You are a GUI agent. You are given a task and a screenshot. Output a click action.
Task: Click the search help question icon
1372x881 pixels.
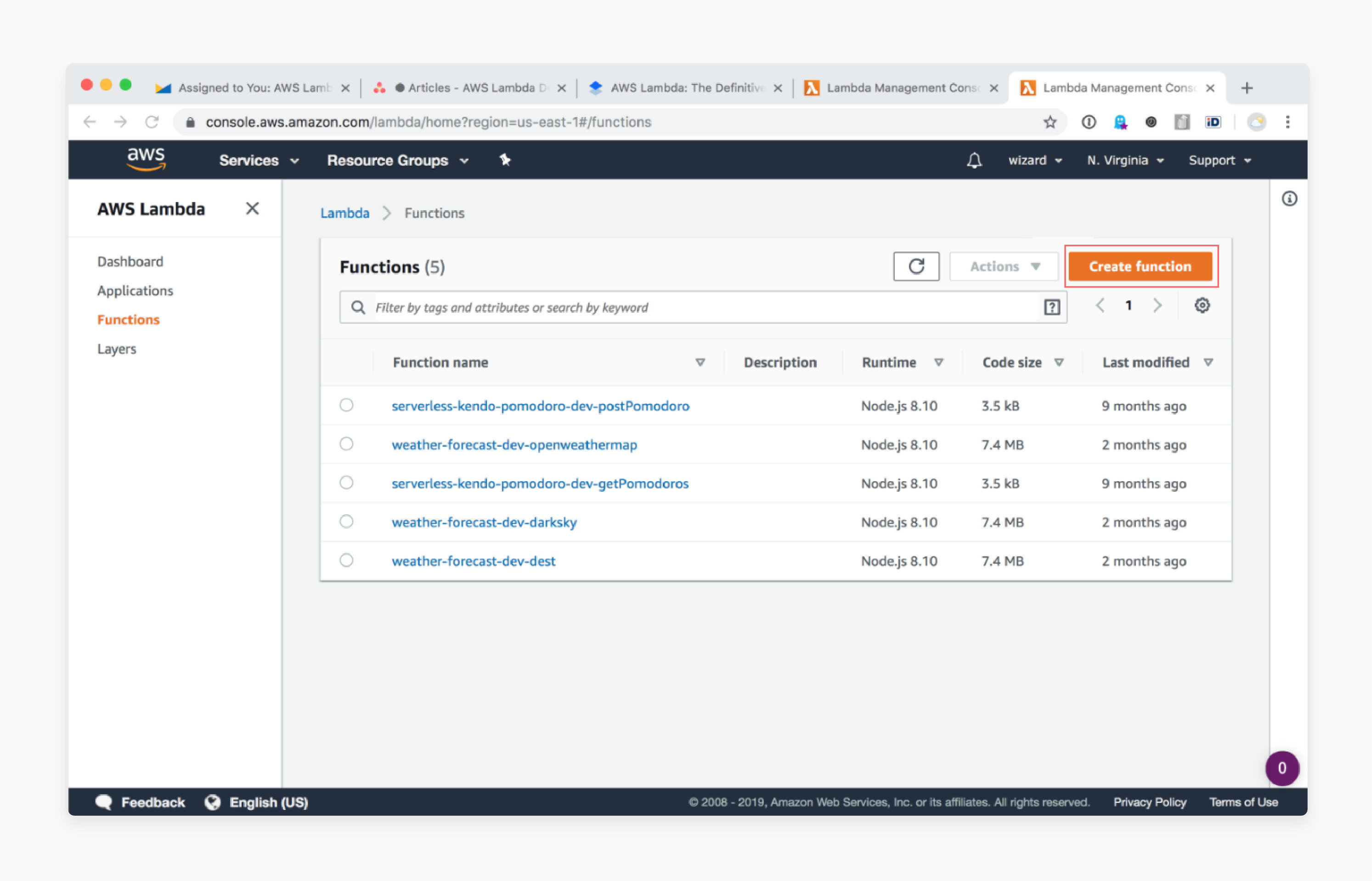1051,308
